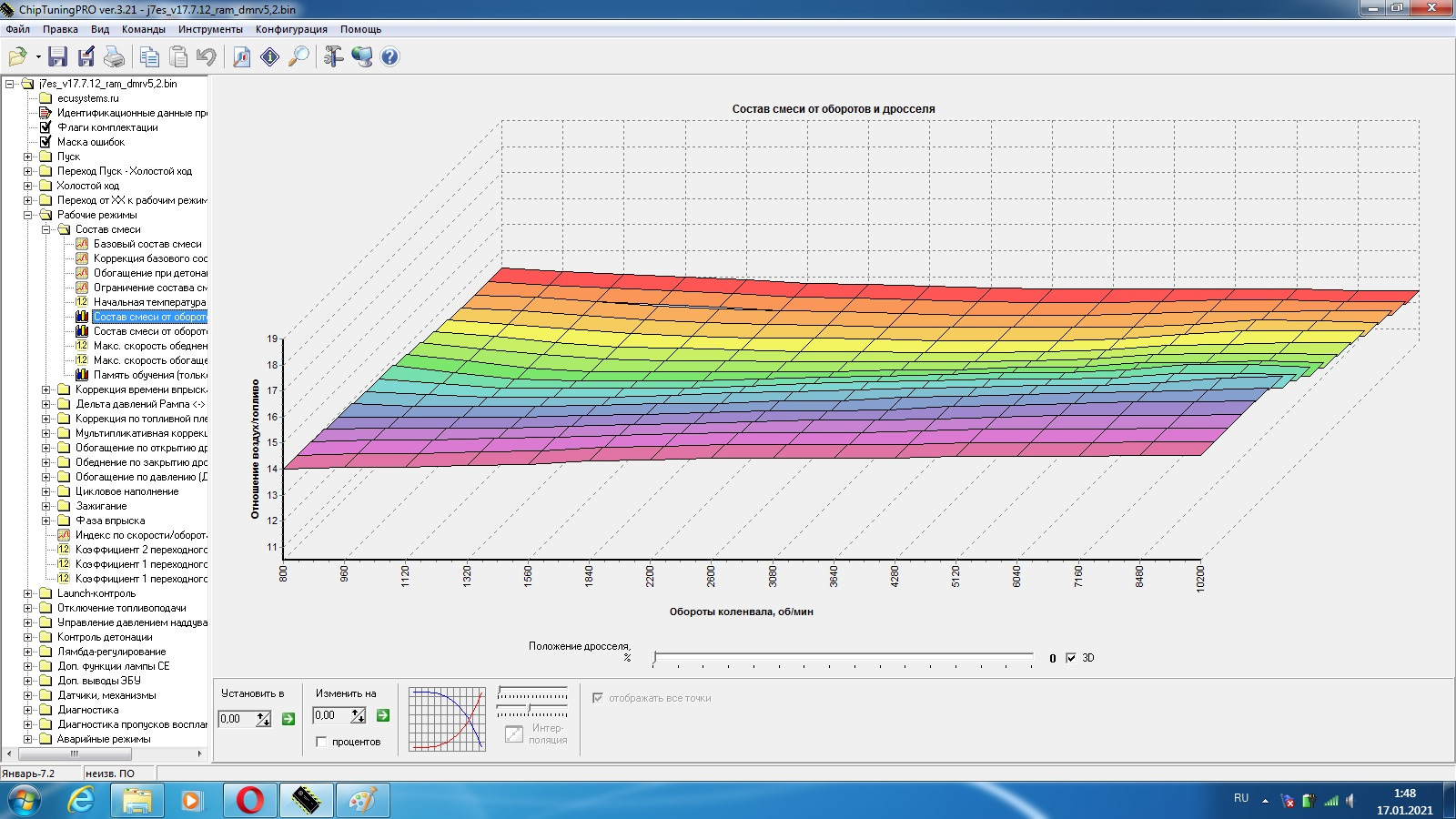Open the Конфигурация menu

click(291, 29)
